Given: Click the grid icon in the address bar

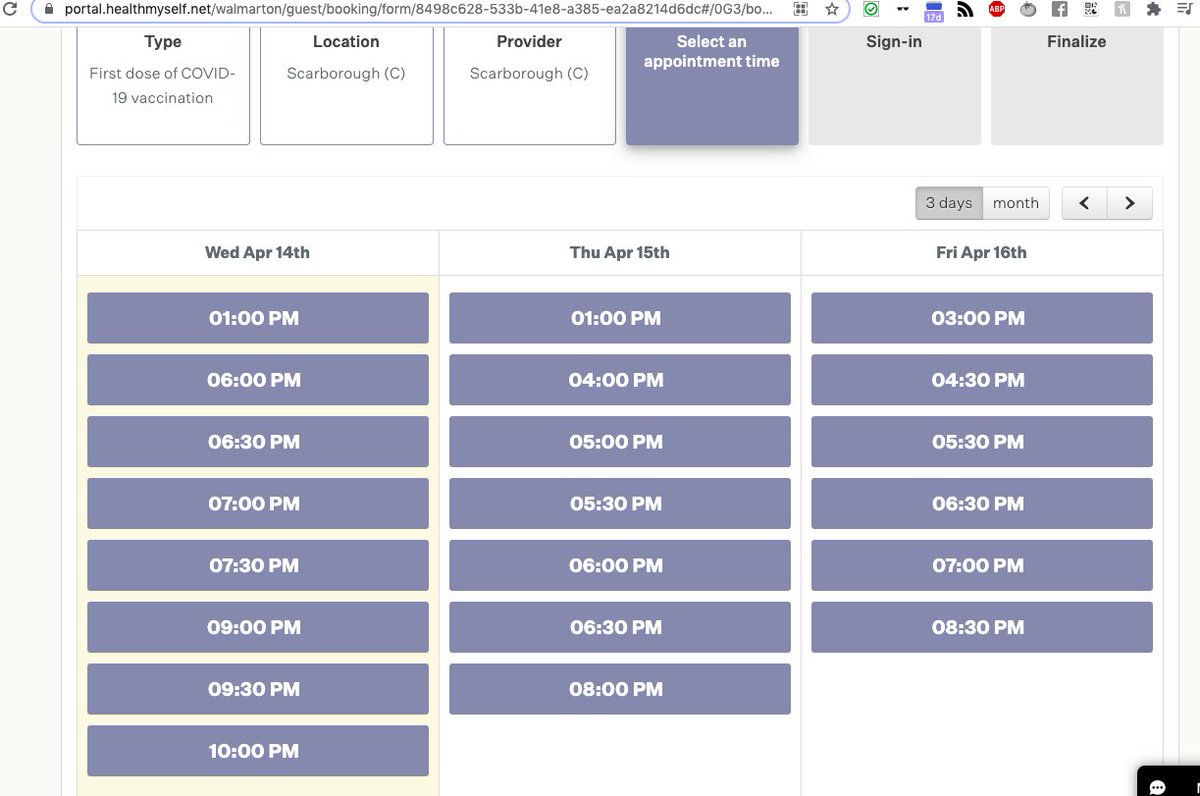Looking at the screenshot, I should 800,9.
